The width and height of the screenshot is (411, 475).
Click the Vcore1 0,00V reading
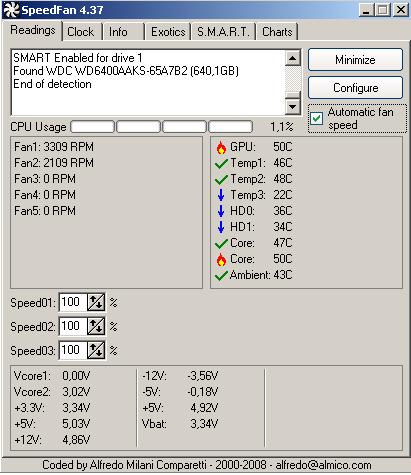(x=52, y=376)
